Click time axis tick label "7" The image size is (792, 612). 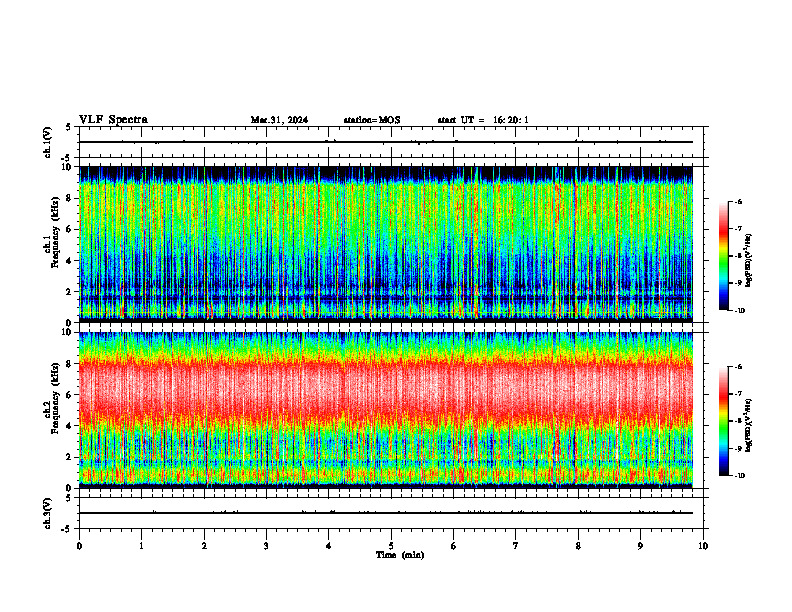pos(516,546)
